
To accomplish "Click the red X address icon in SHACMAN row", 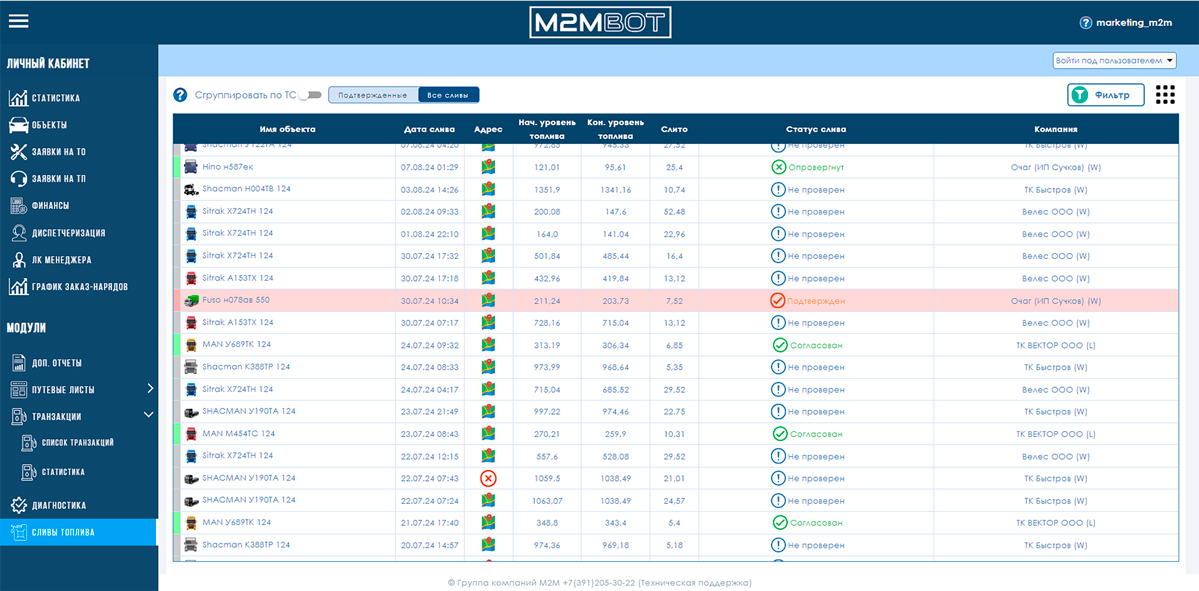I will 488,479.
